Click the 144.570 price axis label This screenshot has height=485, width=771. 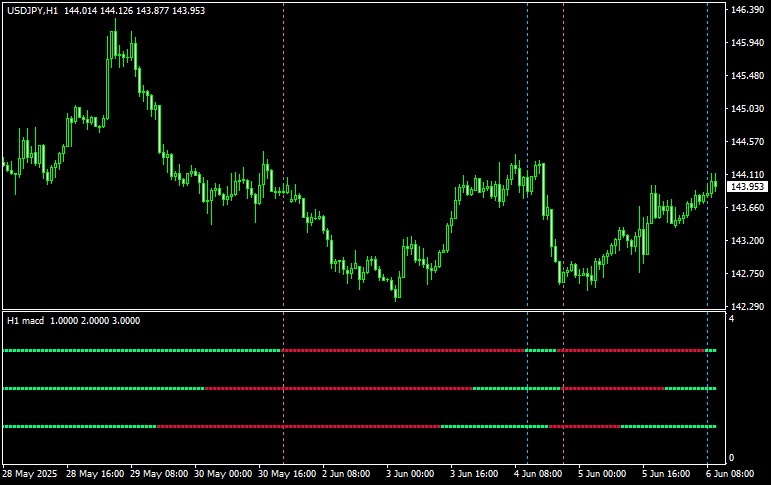point(747,141)
